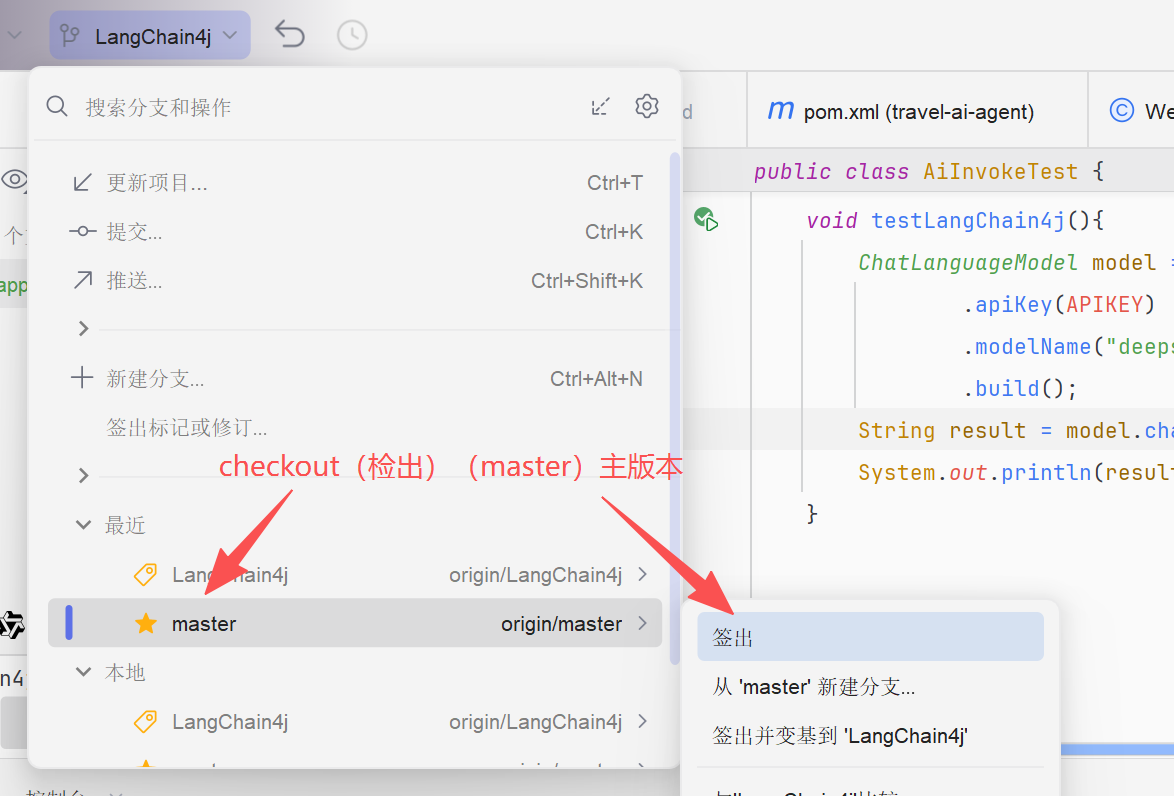The image size is (1174, 796).
Task: Click the plus icon beside 新建分支
Action: tap(82, 377)
